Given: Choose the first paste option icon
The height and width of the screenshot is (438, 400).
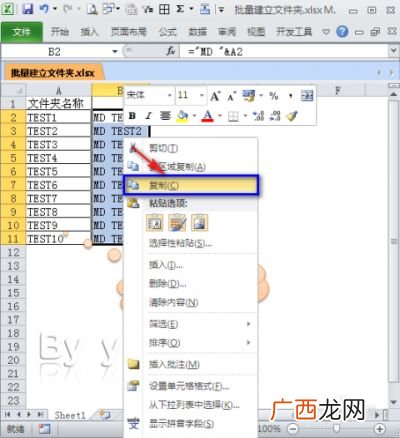Looking at the screenshot, I should click(x=155, y=223).
